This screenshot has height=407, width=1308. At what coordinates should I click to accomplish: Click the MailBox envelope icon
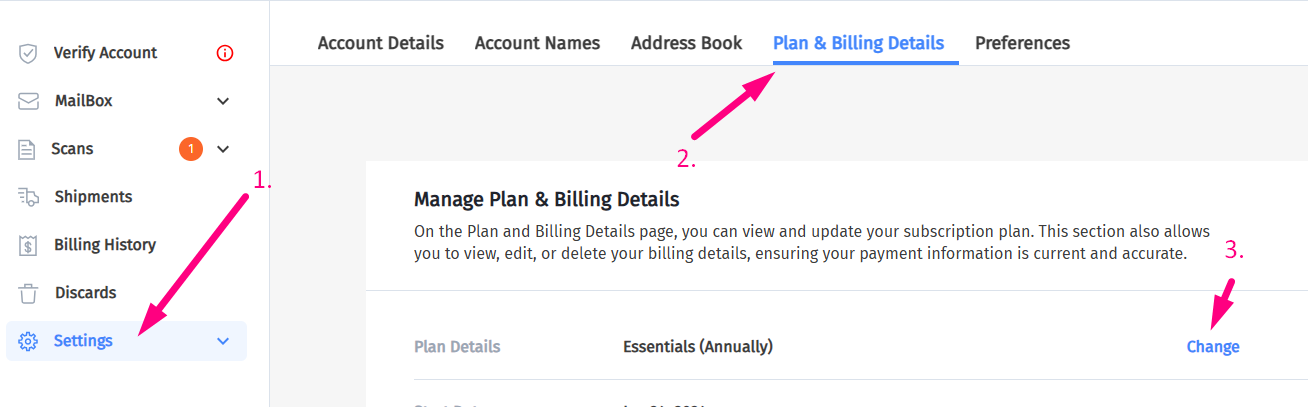(x=28, y=101)
